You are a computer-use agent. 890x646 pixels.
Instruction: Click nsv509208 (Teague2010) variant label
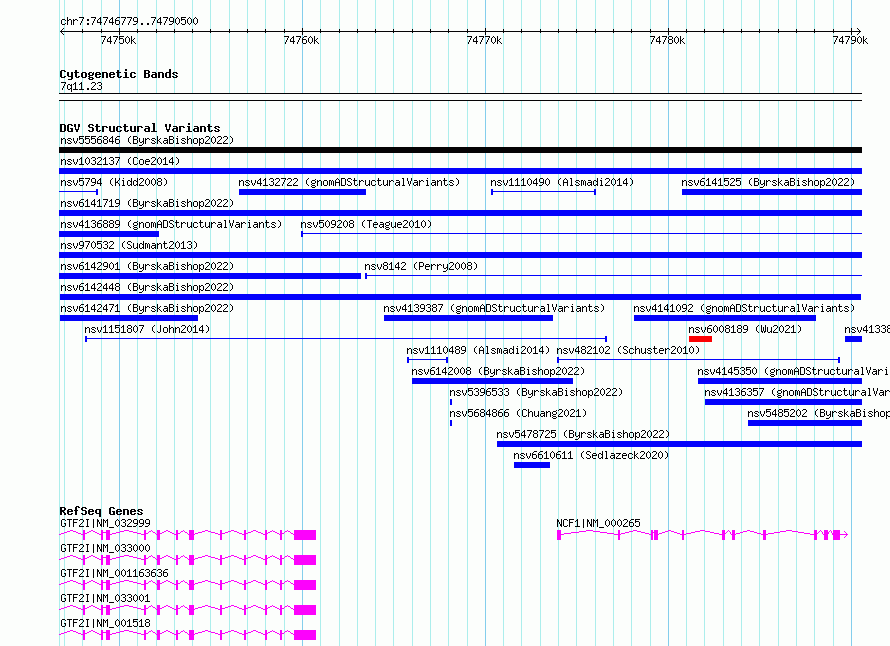[x=366, y=224]
